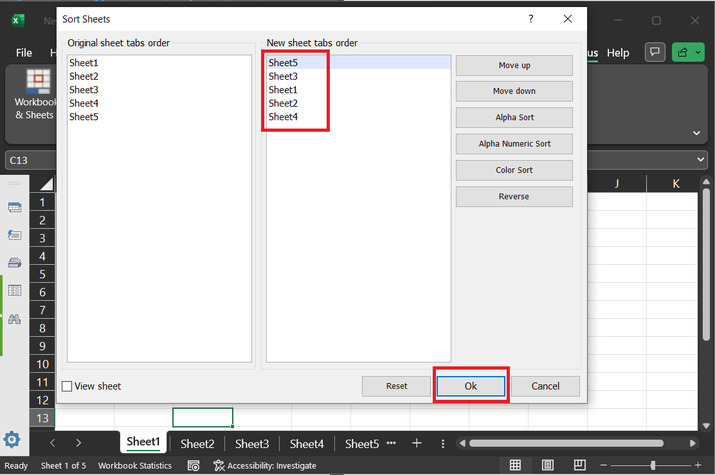
Task: Select row 7 header
Action: pos(42,310)
